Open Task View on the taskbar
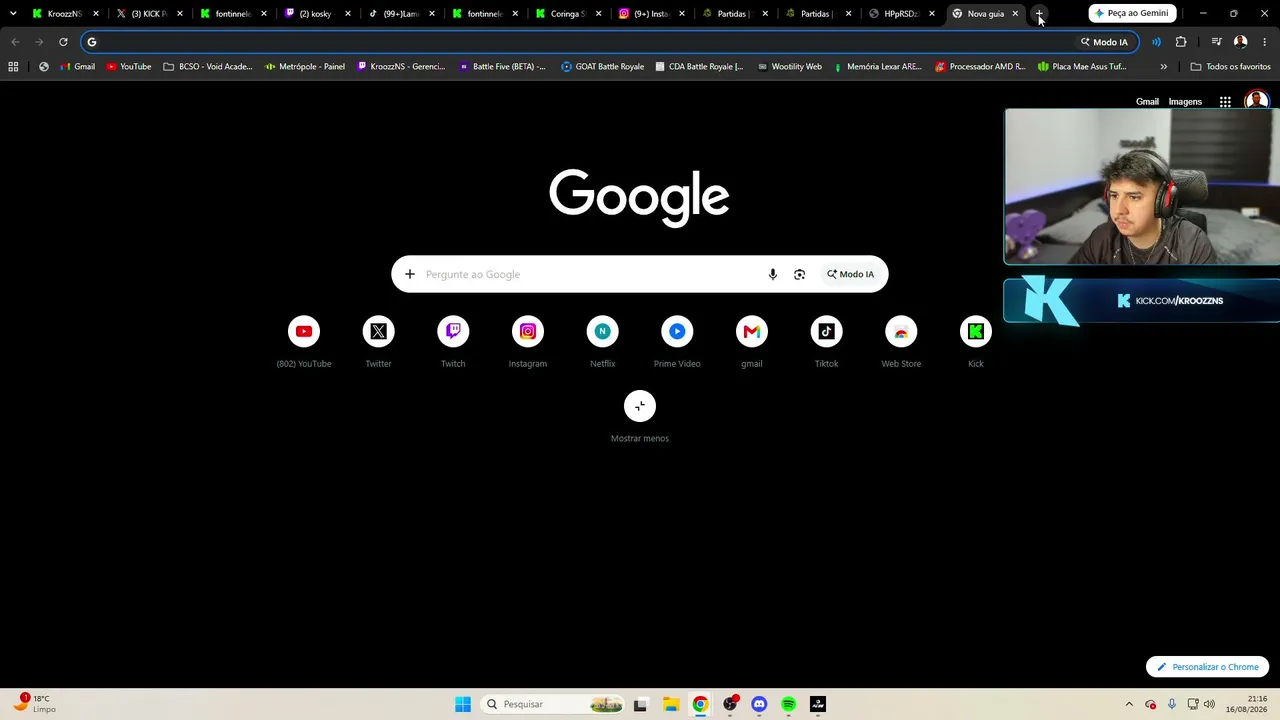Screen dimensions: 1280x720 [x=640, y=704]
